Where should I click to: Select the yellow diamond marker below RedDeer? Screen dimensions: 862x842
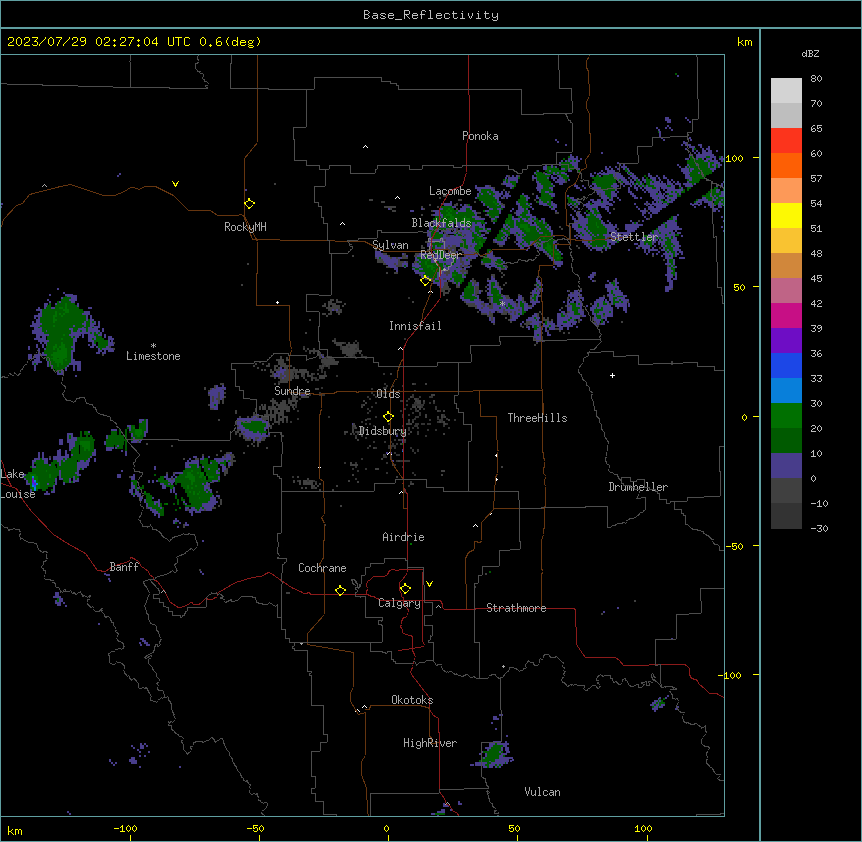(x=426, y=281)
